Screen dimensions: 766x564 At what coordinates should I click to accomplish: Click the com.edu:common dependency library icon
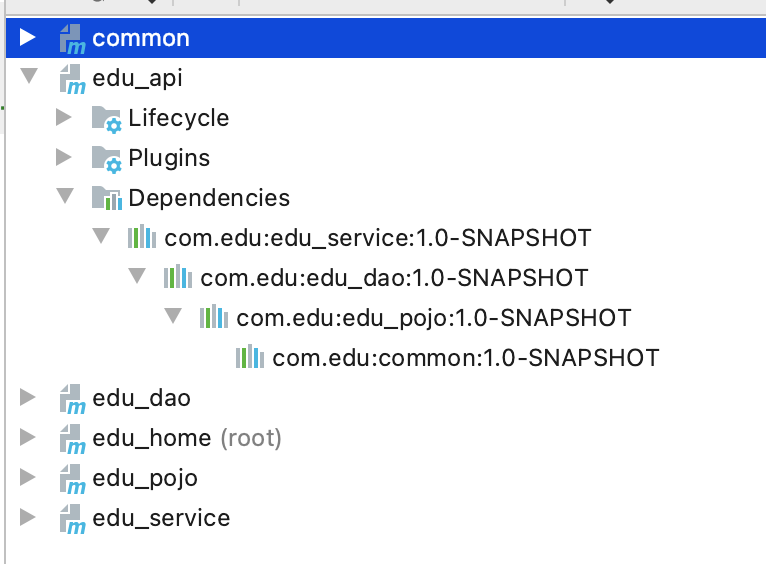point(250,357)
